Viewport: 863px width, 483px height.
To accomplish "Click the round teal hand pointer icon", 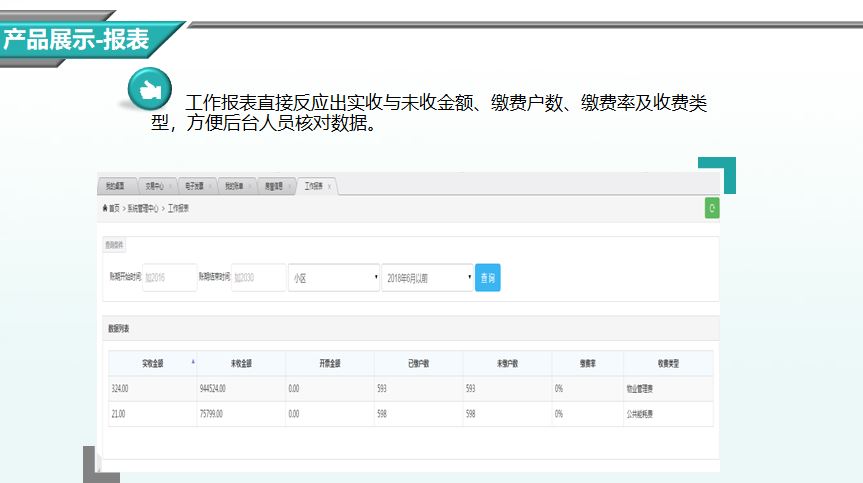I will 150,89.
